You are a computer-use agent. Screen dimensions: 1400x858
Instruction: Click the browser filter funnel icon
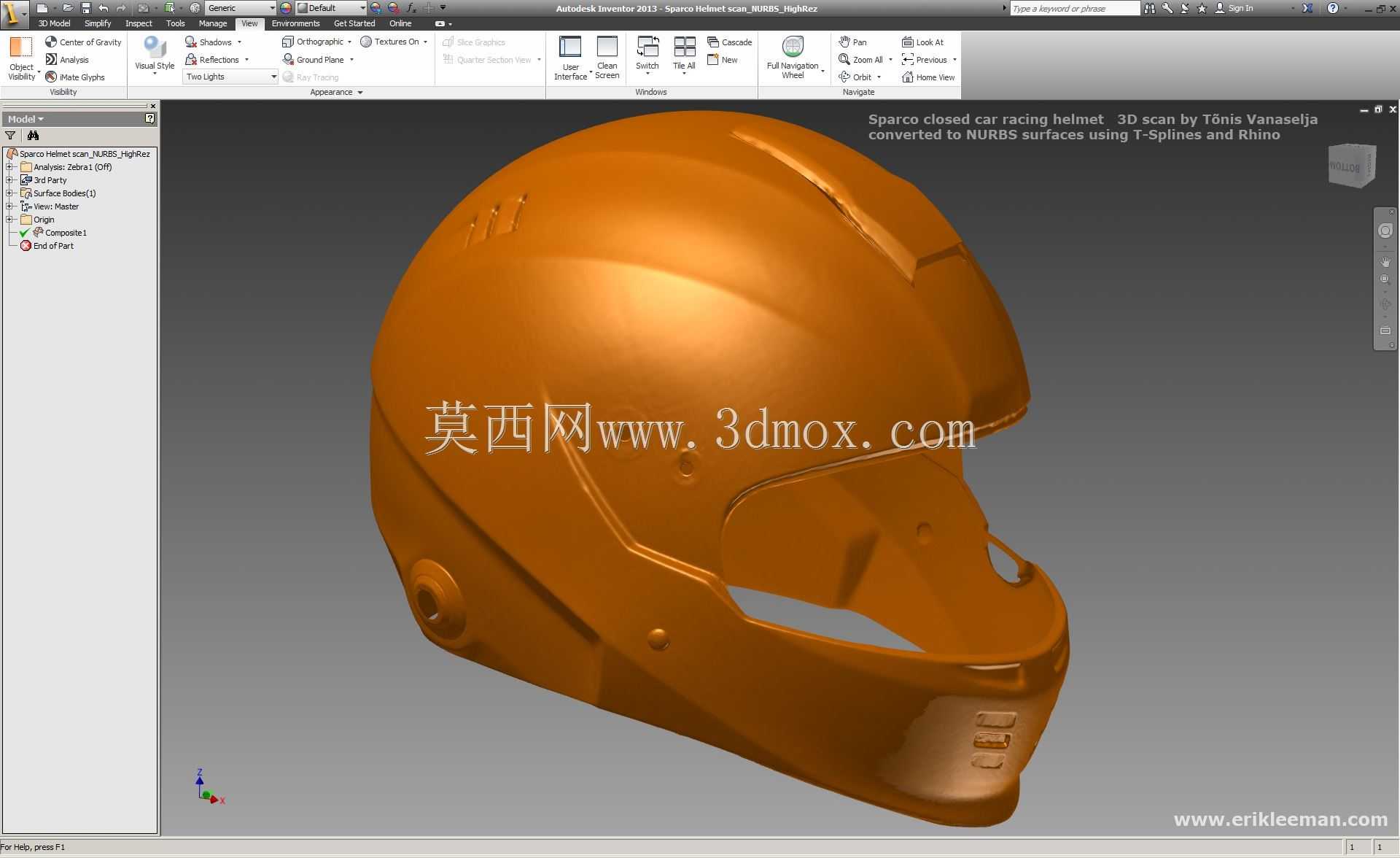tap(10, 136)
